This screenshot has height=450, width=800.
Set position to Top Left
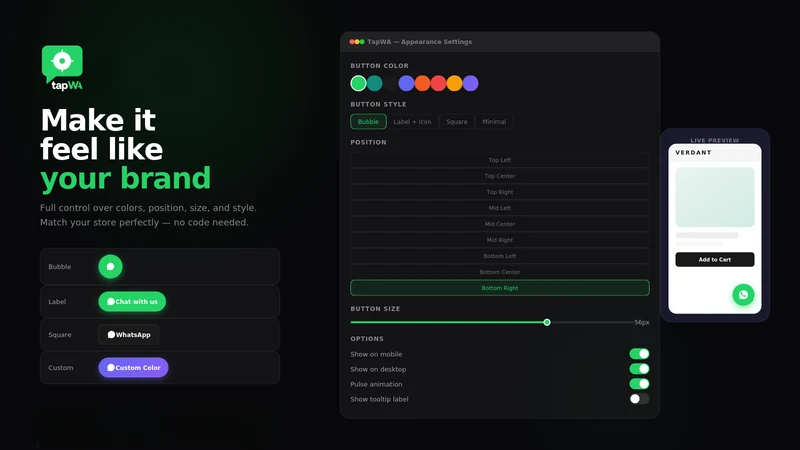click(499, 160)
